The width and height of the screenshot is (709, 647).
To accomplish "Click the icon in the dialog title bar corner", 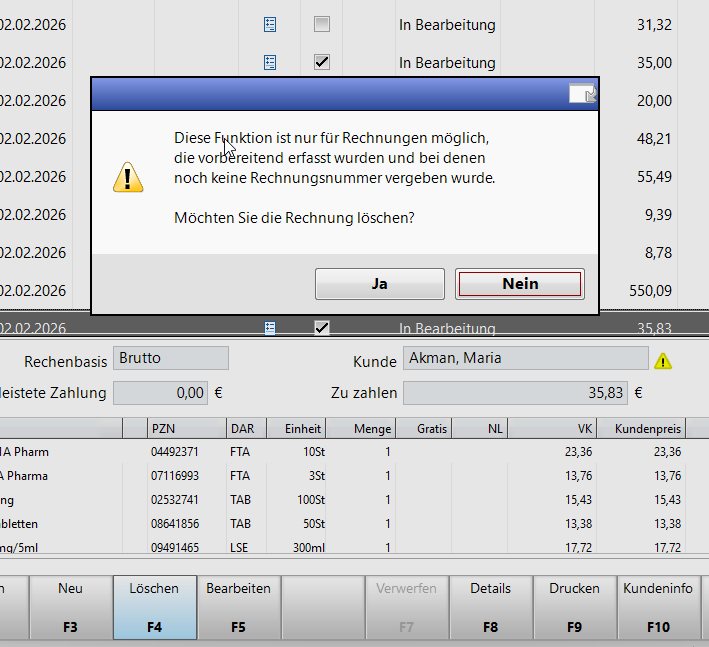I will point(582,94).
